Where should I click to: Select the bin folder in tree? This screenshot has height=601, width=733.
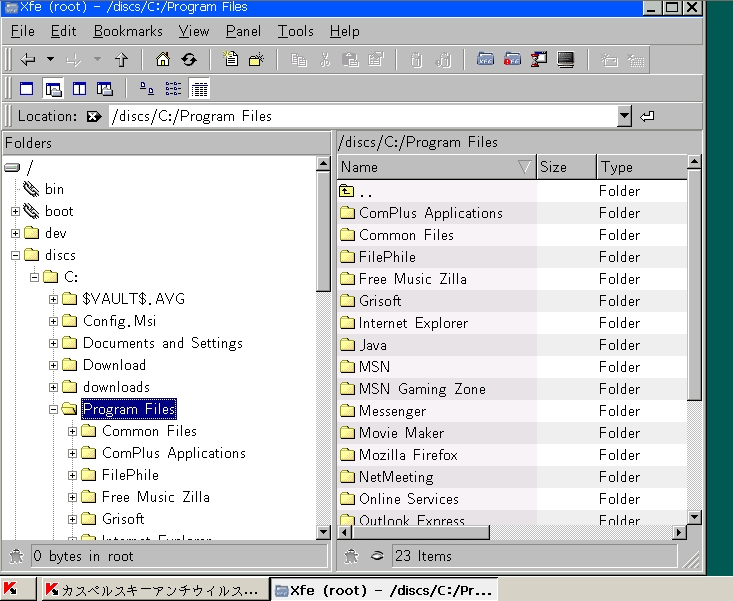point(54,189)
